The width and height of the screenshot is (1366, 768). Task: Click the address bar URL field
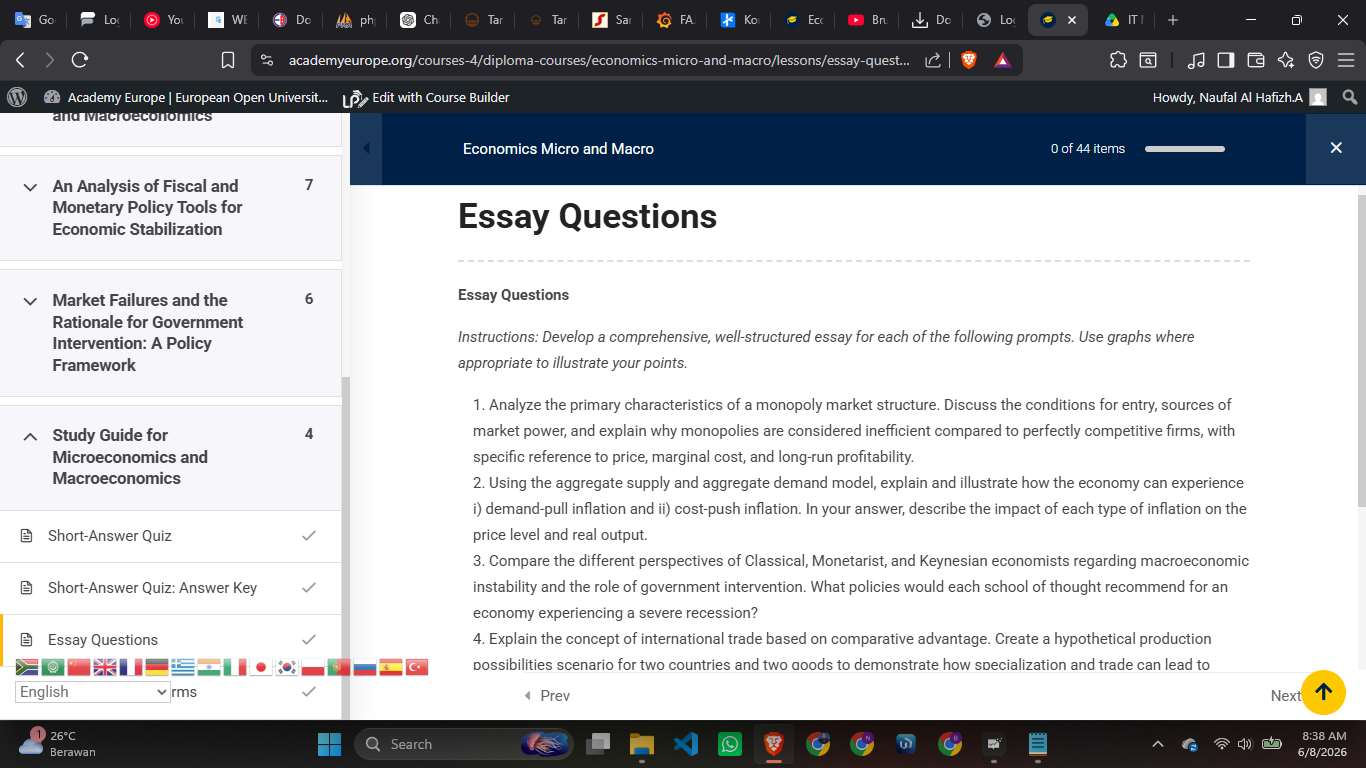click(x=598, y=60)
